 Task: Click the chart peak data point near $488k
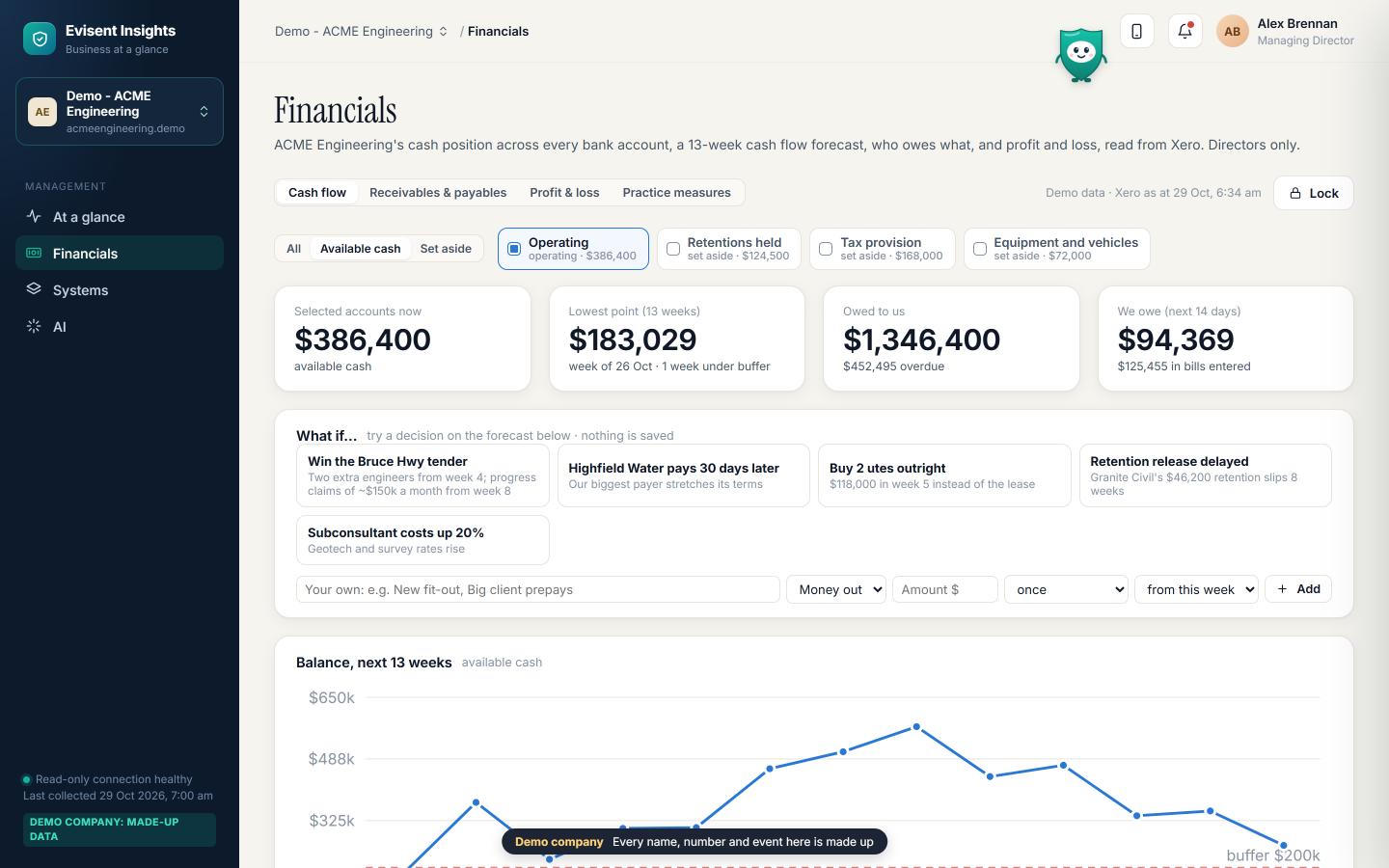click(916, 727)
